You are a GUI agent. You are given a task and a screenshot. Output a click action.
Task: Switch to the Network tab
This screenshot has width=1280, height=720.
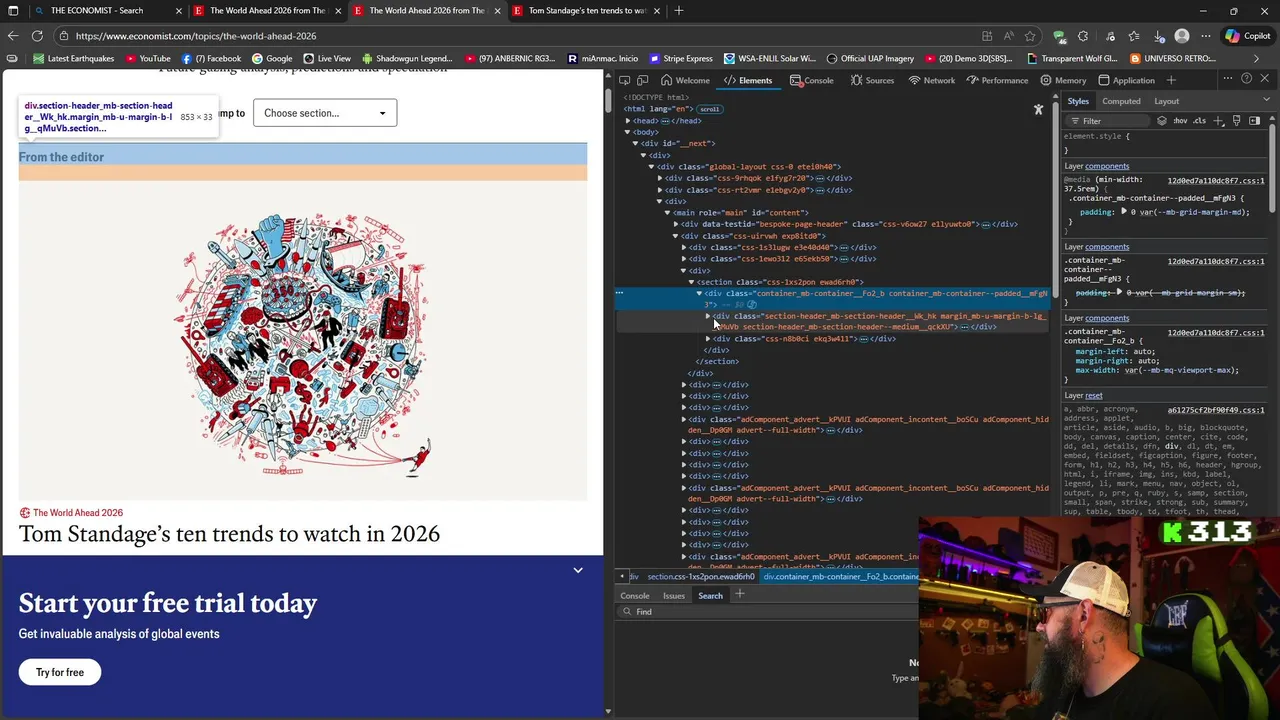click(x=931, y=80)
